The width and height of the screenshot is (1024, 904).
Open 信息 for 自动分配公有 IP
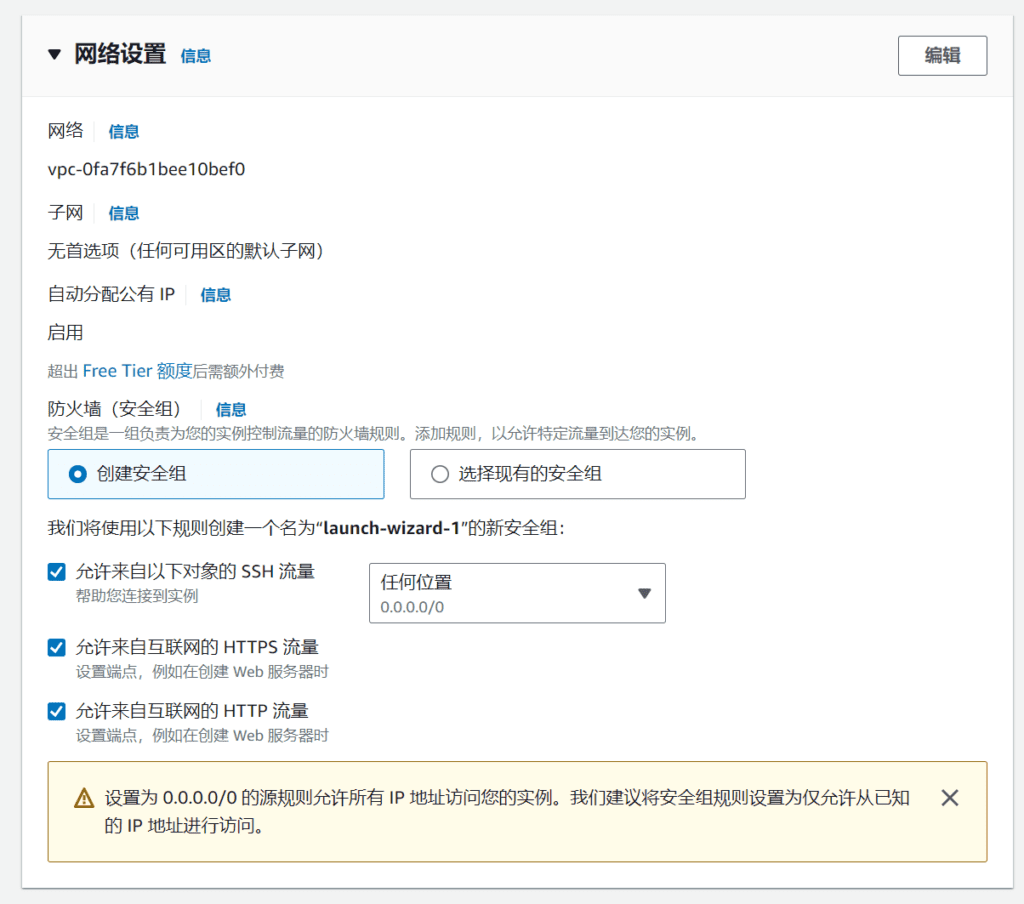pyautogui.click(x=214, y=294)
